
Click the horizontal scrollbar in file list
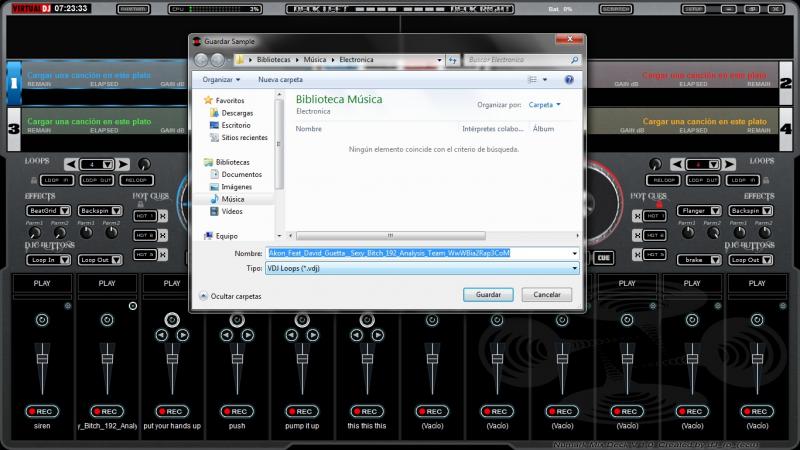390,235
